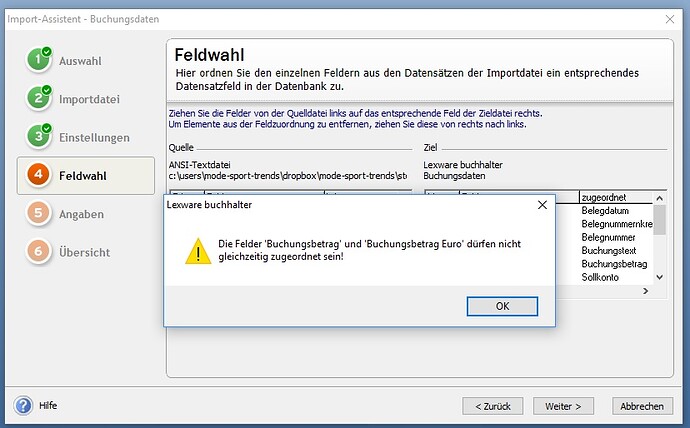Close the Lexware buchhalter warning dialog

[x=542, y=205]
